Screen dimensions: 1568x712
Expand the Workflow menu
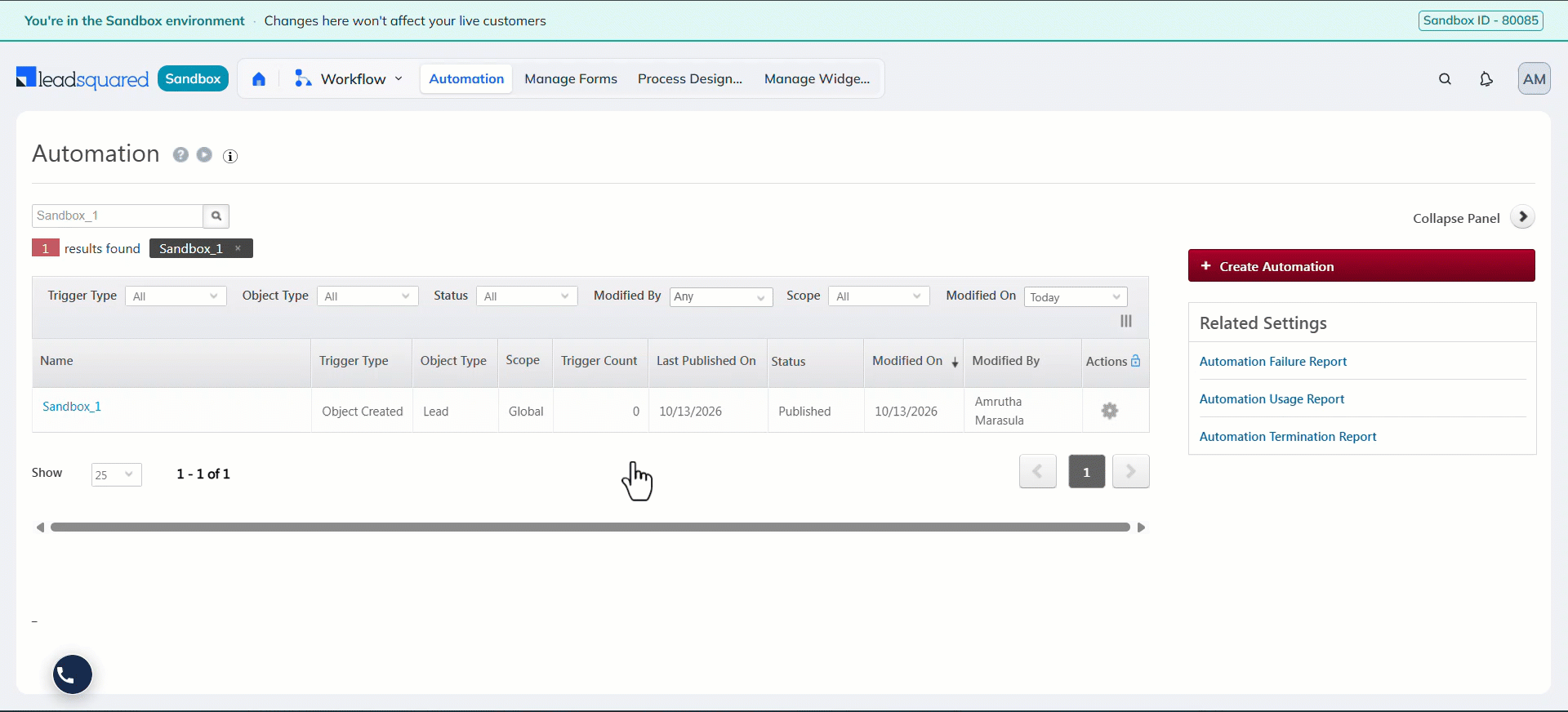(349, 79)
